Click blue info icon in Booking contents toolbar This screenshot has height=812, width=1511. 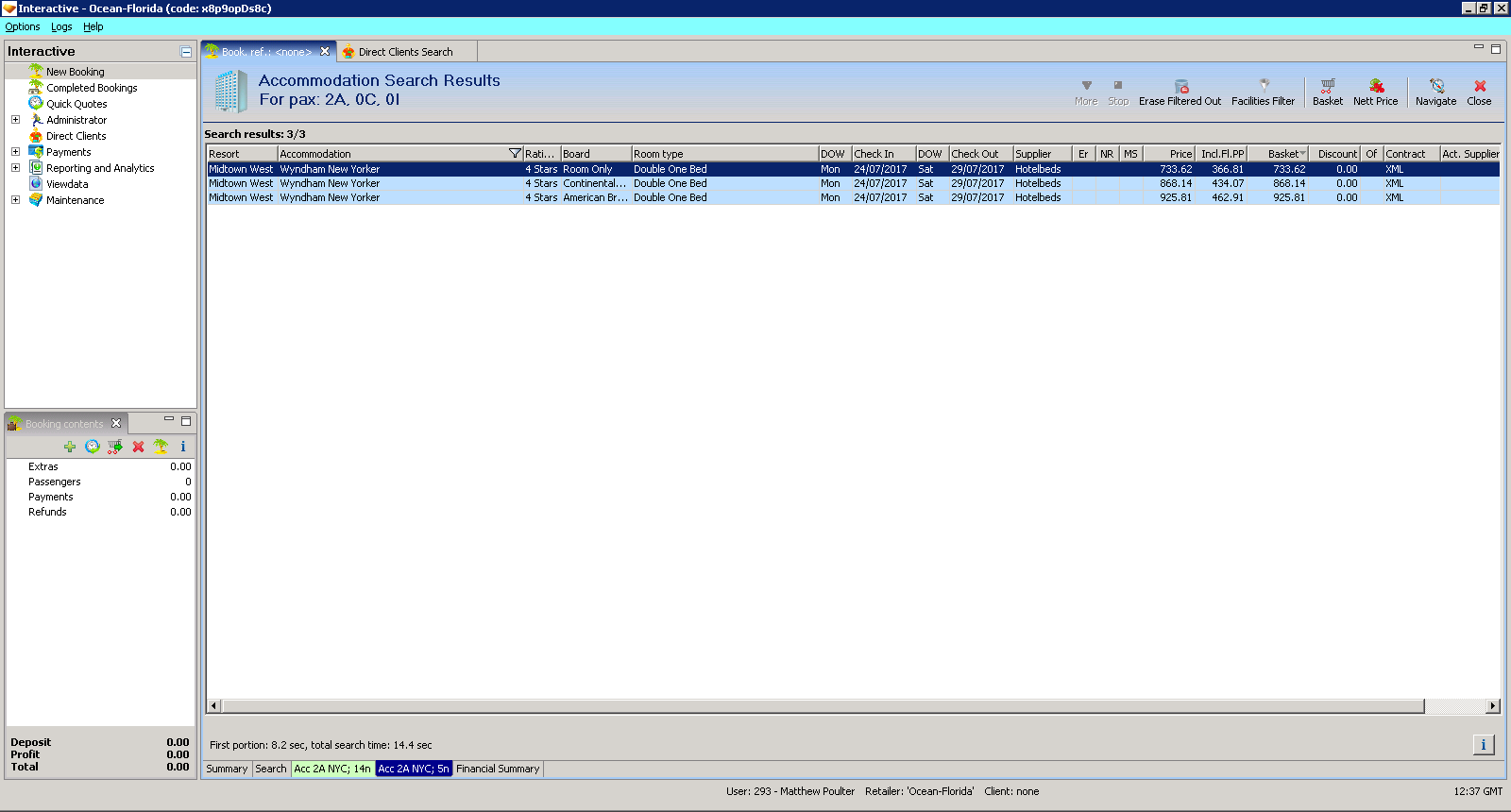(183, 447)
